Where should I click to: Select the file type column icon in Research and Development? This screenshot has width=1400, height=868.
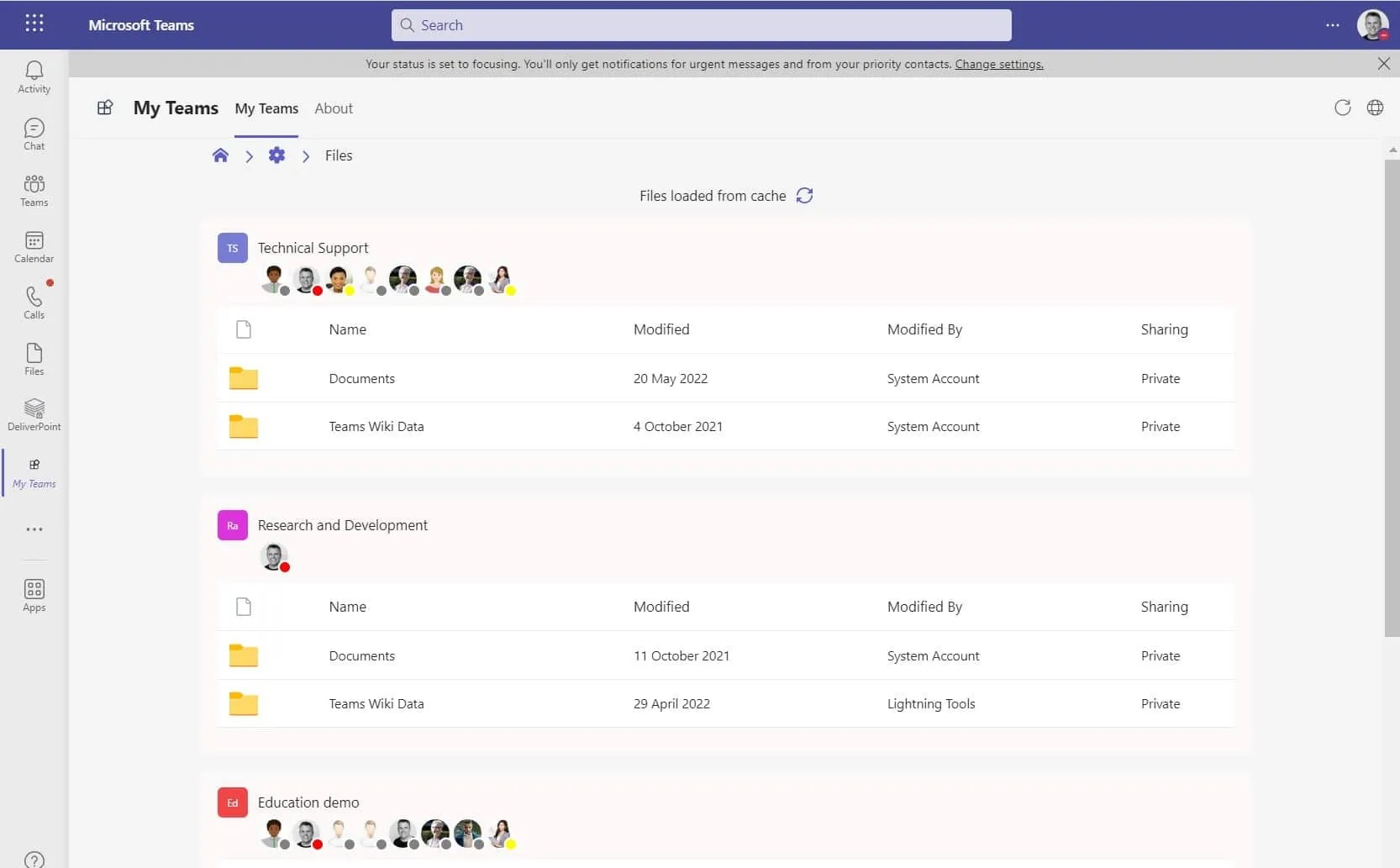click(244, 607)
